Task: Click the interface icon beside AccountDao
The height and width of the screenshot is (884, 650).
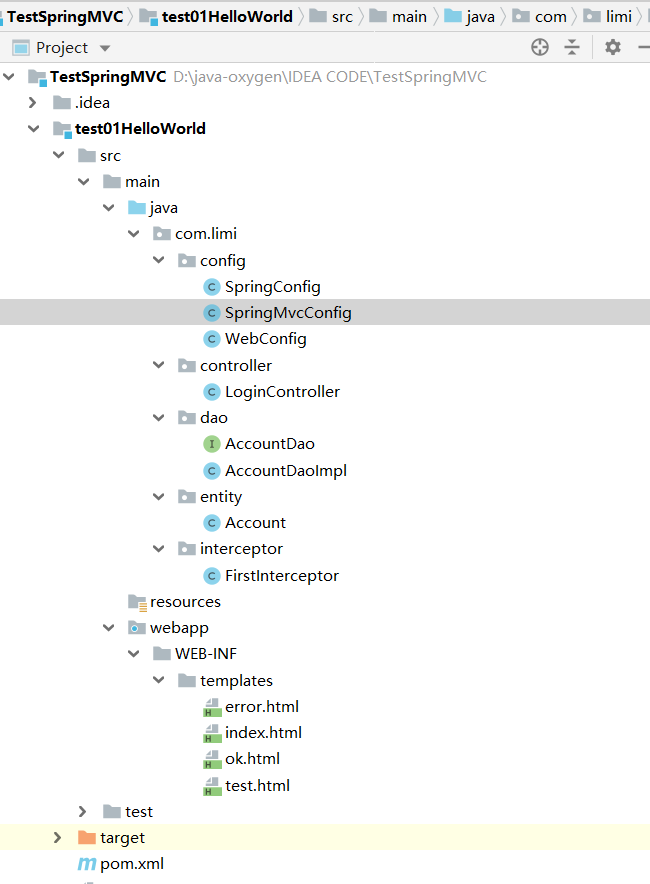Action: click(214, 443)
